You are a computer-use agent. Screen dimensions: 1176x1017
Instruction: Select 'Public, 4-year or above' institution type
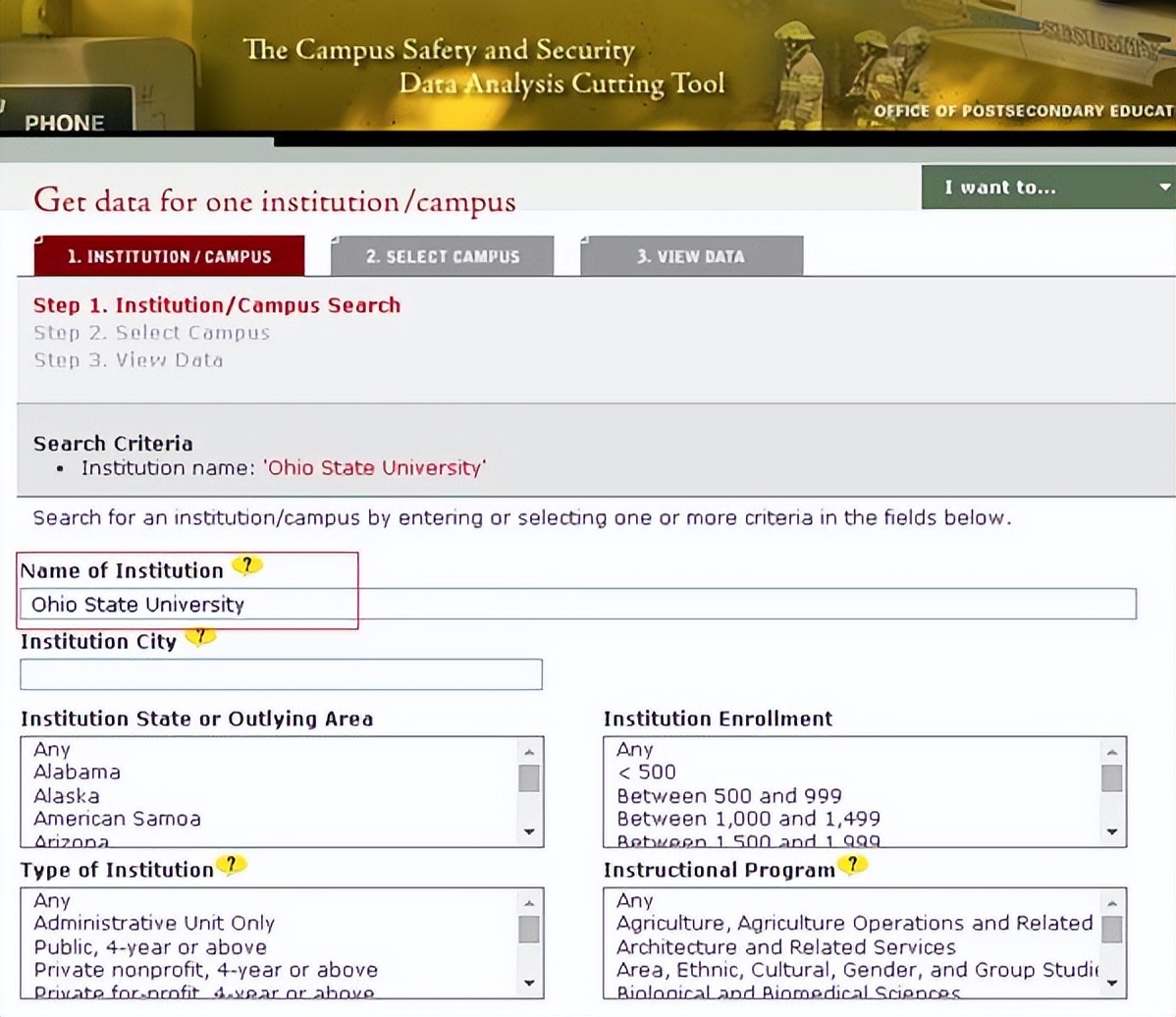tap(150, 947)
